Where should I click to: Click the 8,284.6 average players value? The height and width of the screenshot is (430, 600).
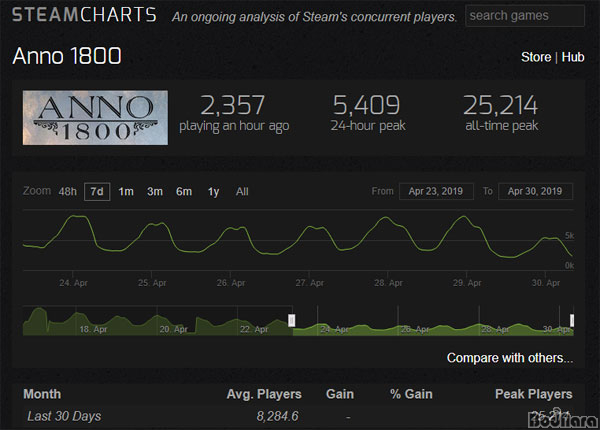tap(277, 416)
